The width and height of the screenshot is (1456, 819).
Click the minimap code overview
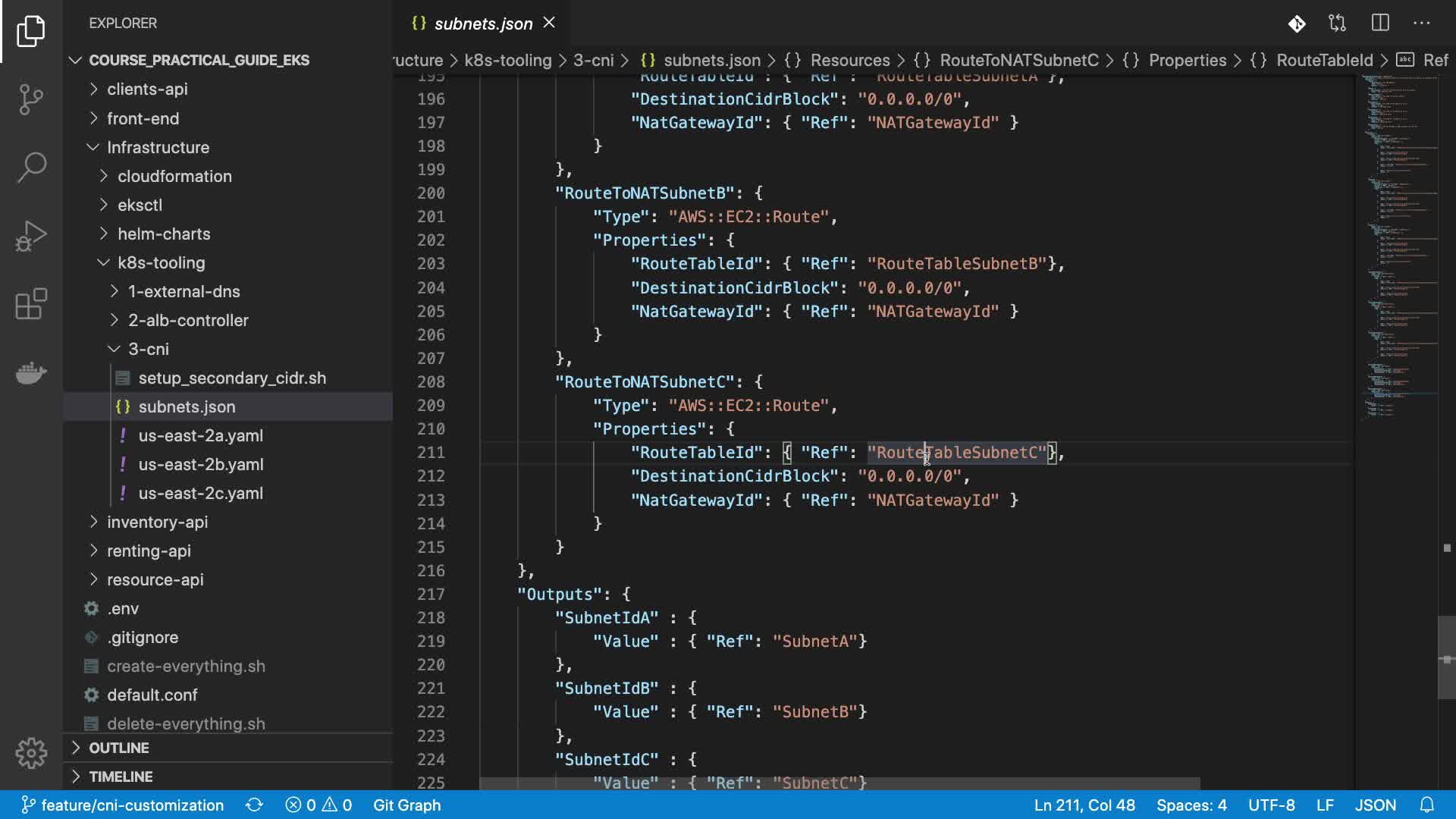(1399, 227)
